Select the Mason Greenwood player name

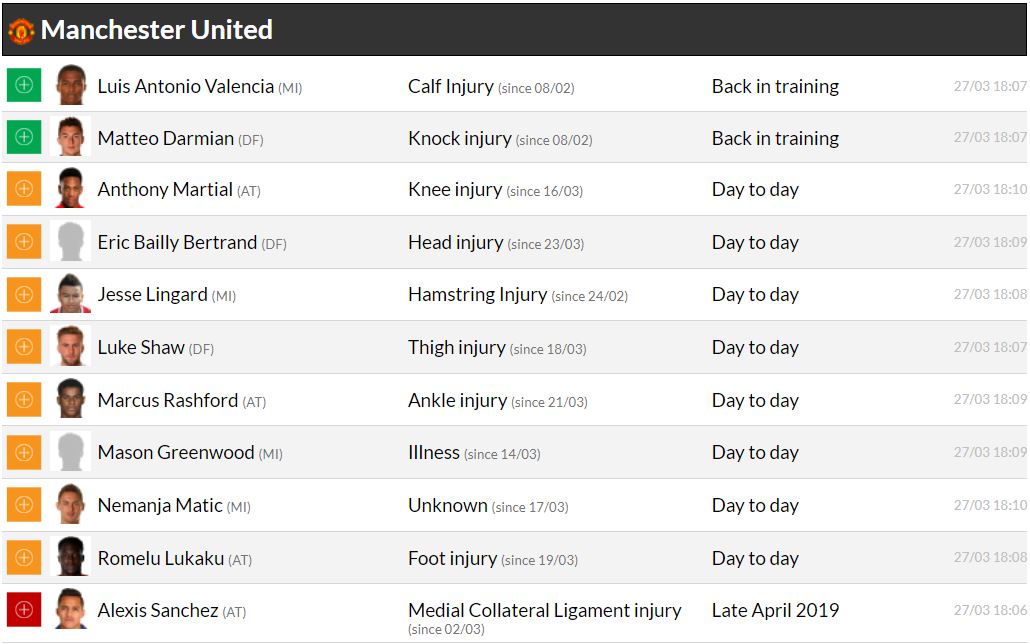pyautogui.click(x=176, y=452)
